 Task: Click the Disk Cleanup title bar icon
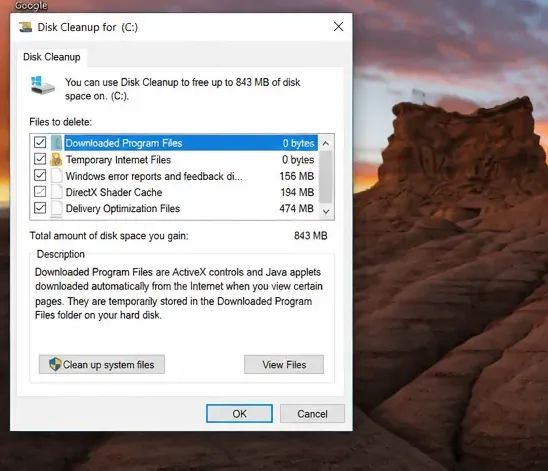click(x=26, y=27)
